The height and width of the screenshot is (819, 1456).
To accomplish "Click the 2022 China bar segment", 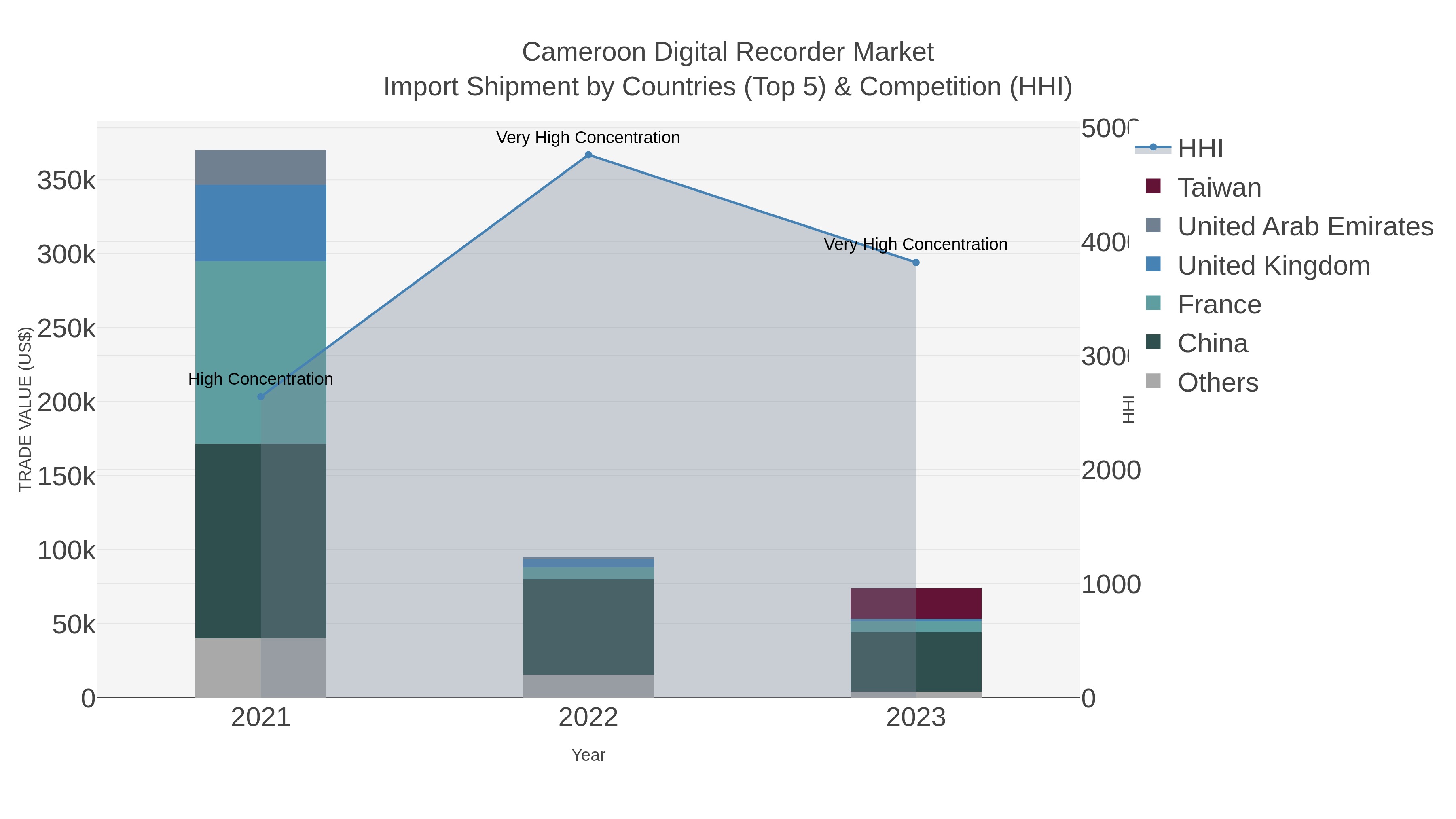I will coord(588,627).
